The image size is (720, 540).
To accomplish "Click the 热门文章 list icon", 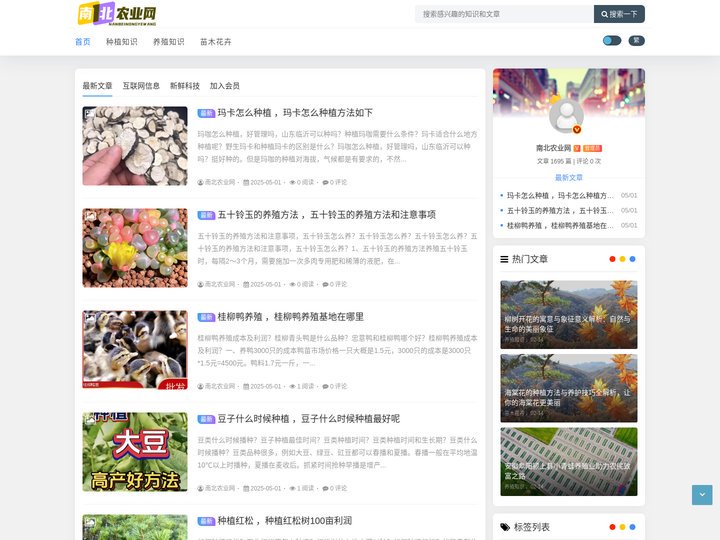I will click(x=504, y=259).
